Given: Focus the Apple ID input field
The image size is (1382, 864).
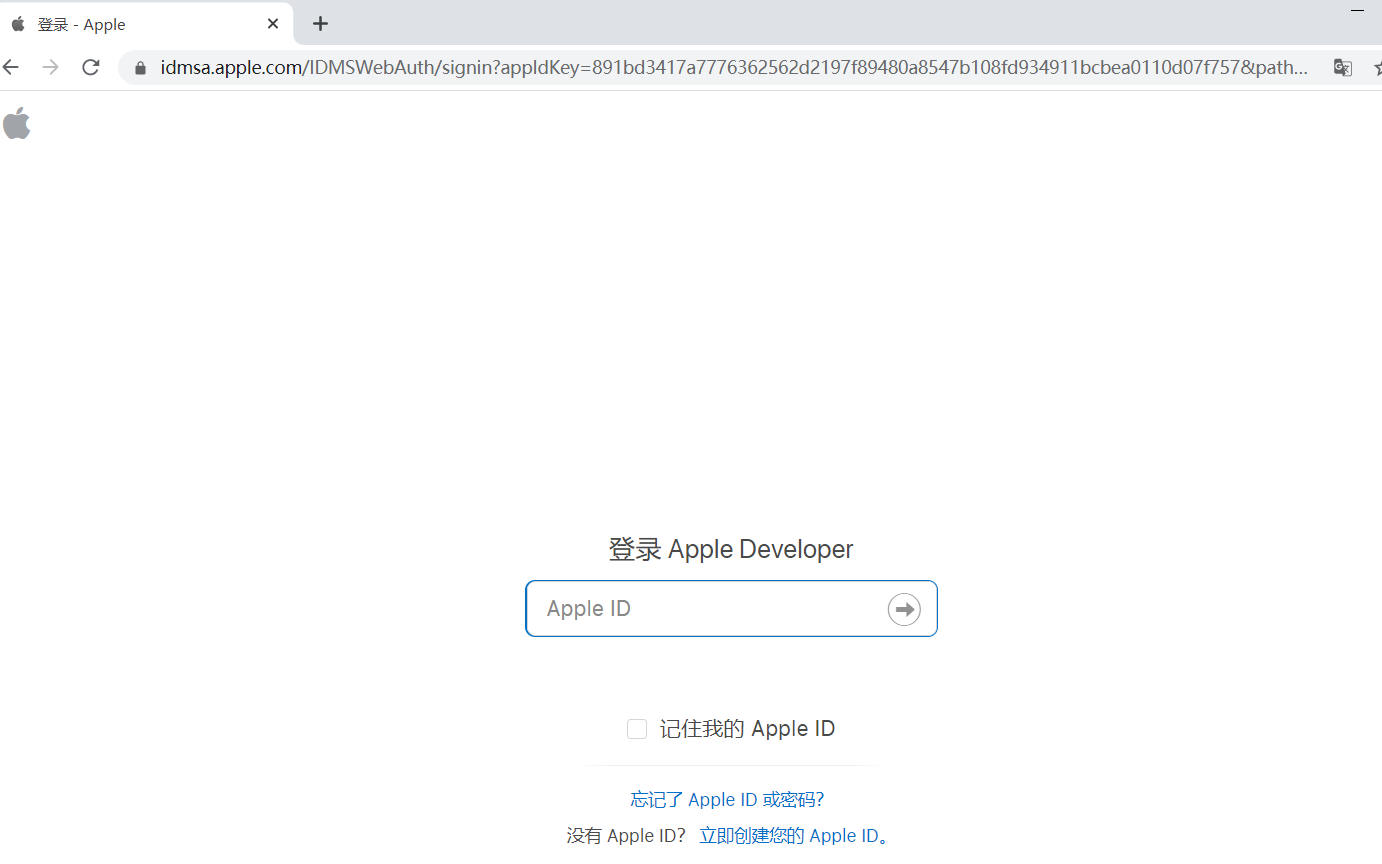Looking at the screenshot, I should [x=731, y=608].
